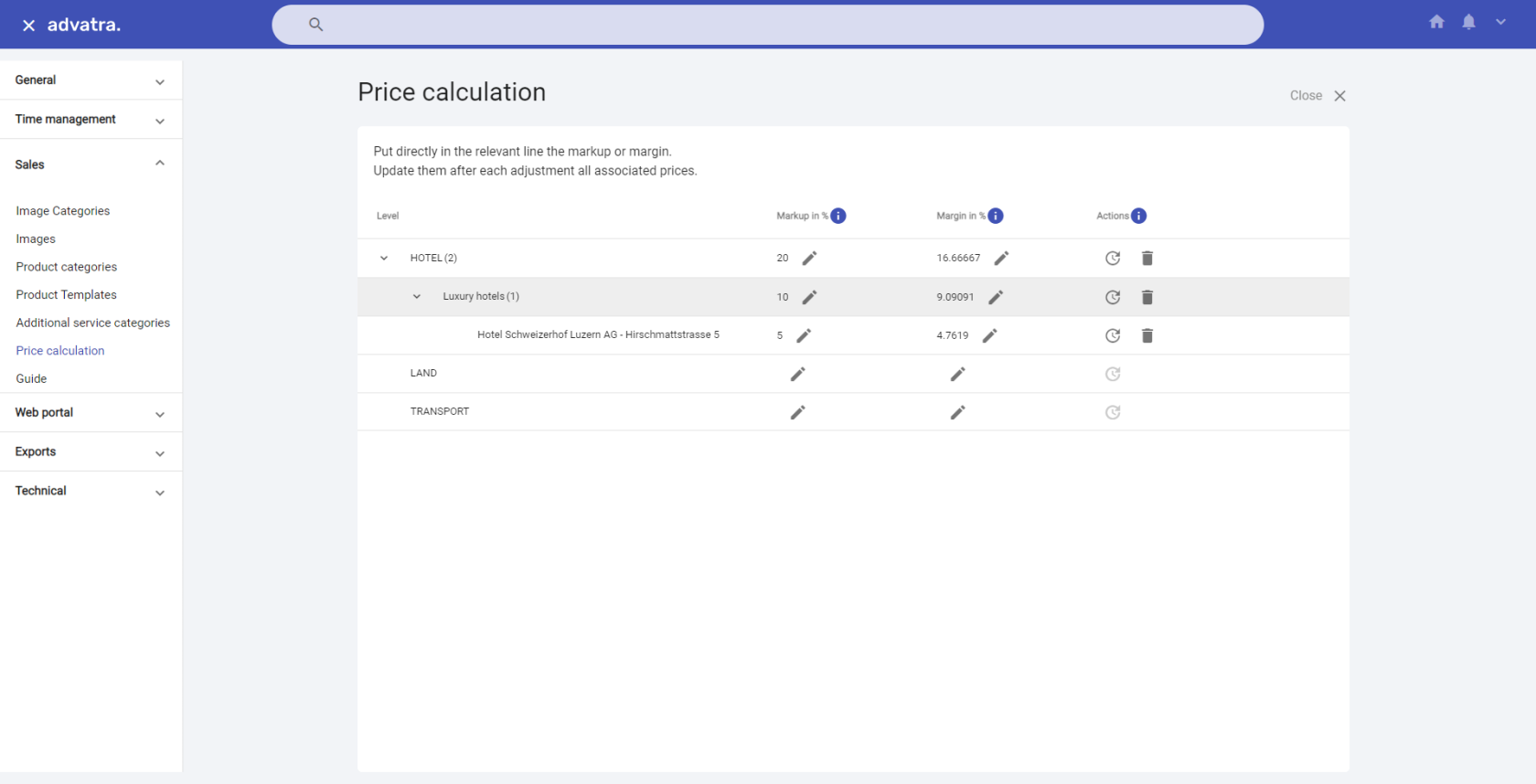Edit margin for LAND row

pyautogui.click(x=957, y=374)
